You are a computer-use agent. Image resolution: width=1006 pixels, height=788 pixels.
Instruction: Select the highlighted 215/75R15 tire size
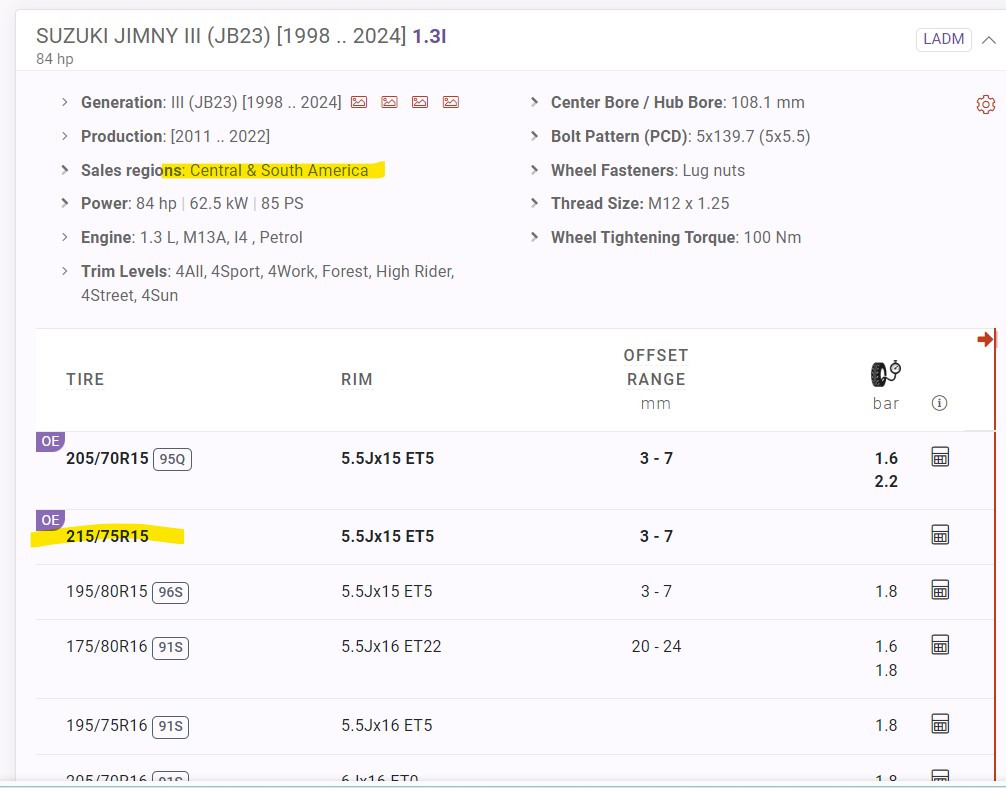107,536
